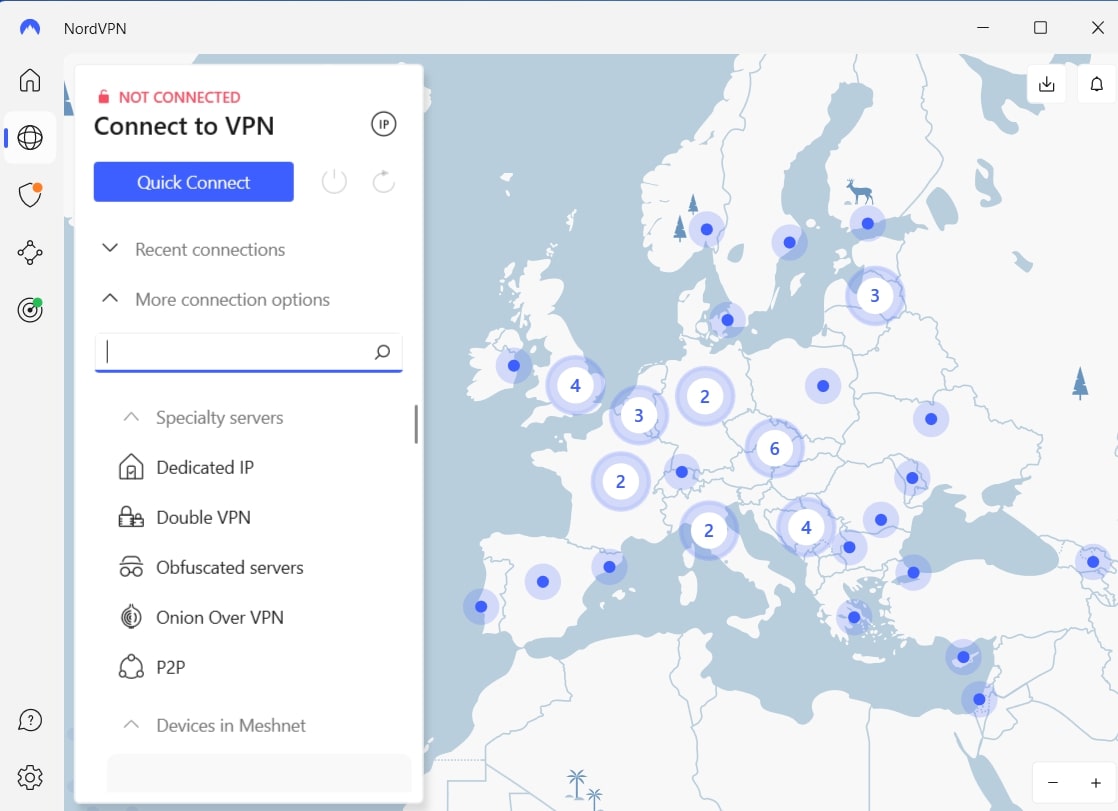Click the Cyprus server dot

click(963, 657)
